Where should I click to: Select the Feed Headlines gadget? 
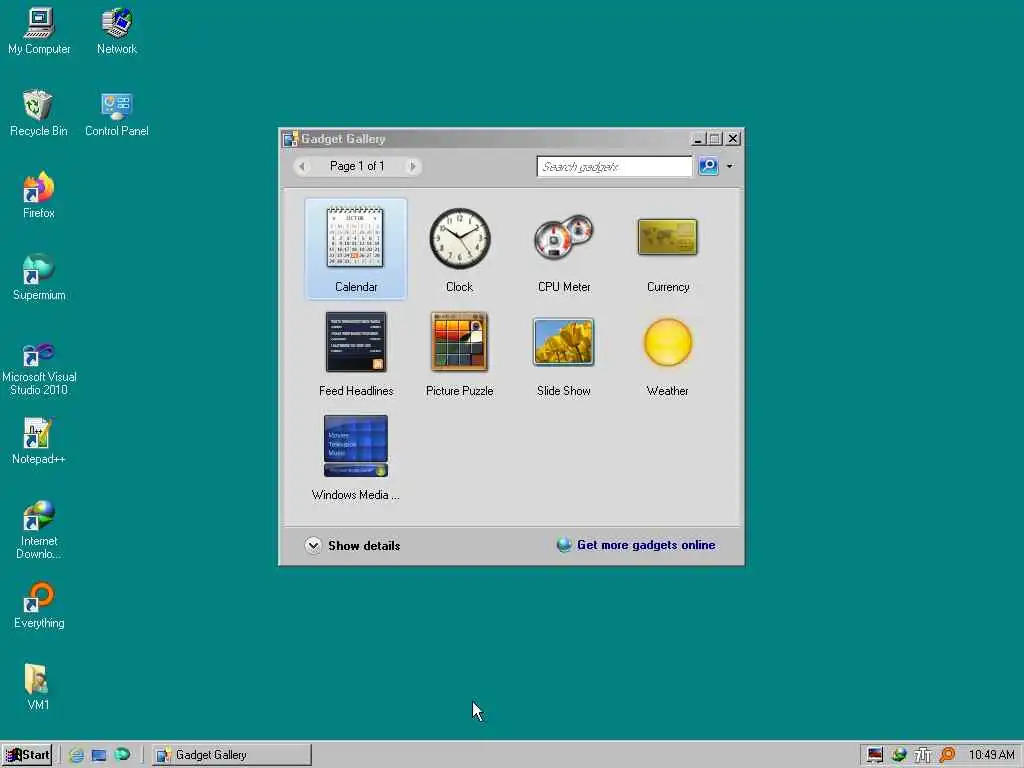click(x=356, y=353)
